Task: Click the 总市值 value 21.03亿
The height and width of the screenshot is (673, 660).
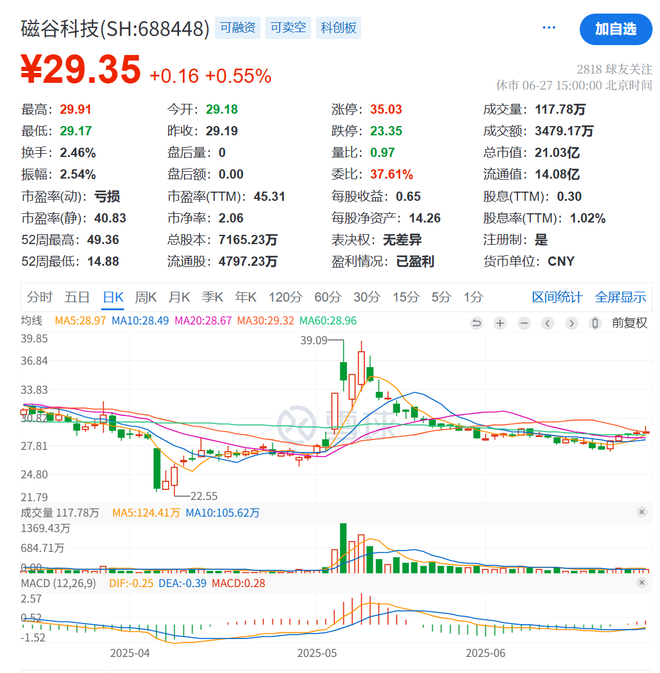Action: tap(557, 153)
